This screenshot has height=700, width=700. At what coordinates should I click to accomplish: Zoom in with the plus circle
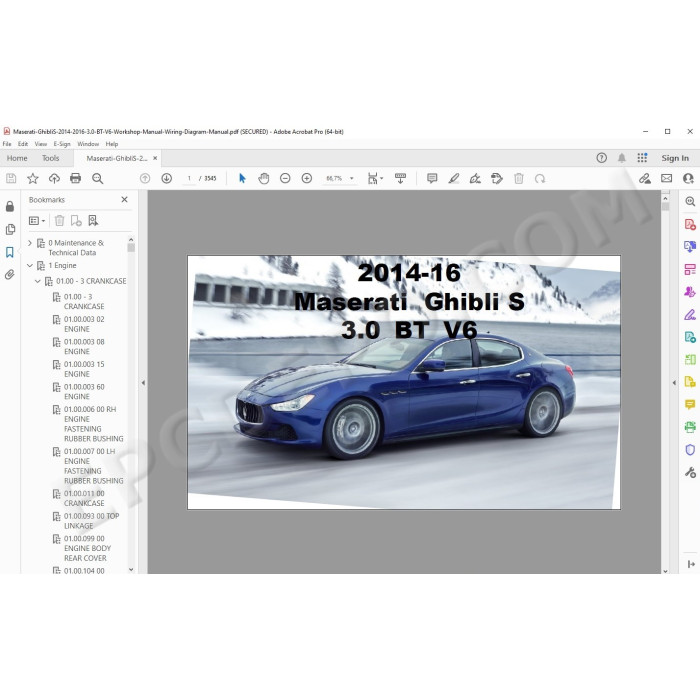pyautogui.click(x=307, y=179)
